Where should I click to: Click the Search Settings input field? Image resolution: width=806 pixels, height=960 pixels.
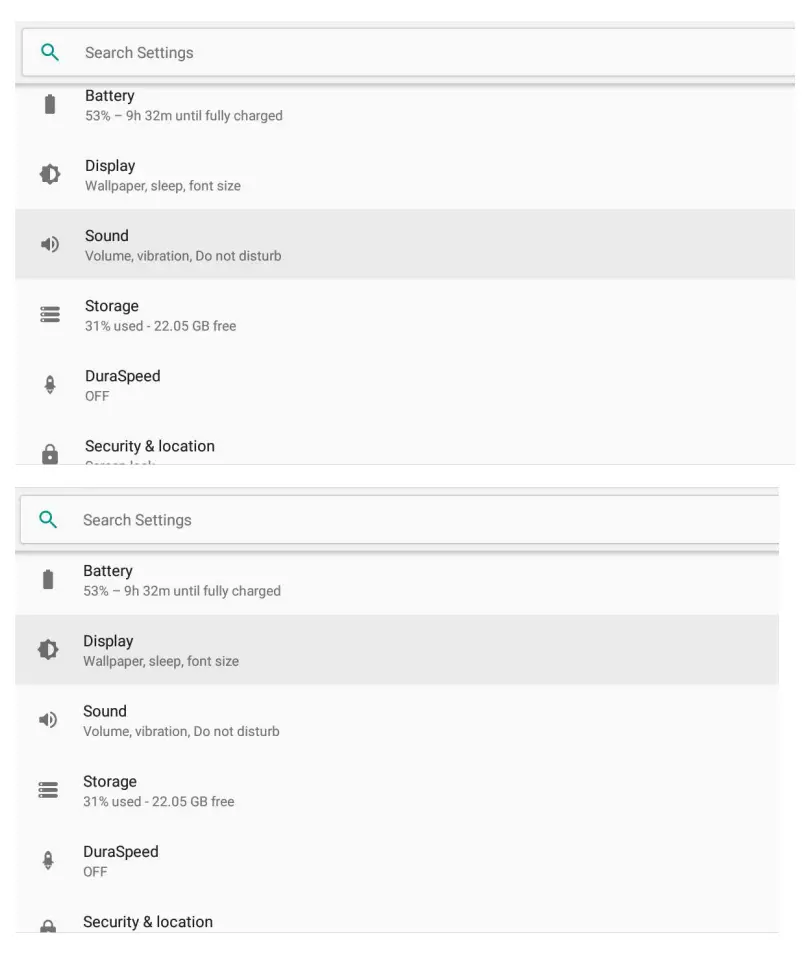300,52
